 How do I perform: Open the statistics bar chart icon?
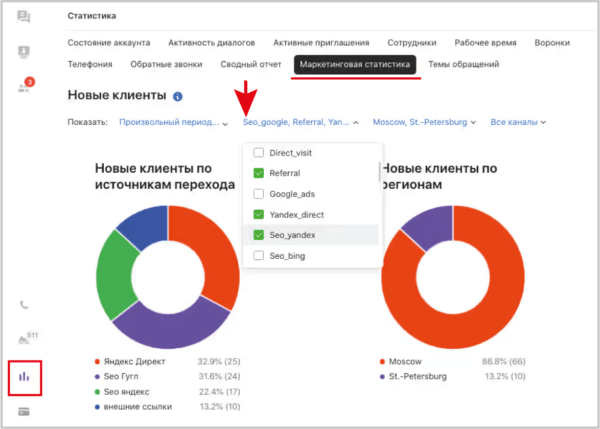[24, 377]
